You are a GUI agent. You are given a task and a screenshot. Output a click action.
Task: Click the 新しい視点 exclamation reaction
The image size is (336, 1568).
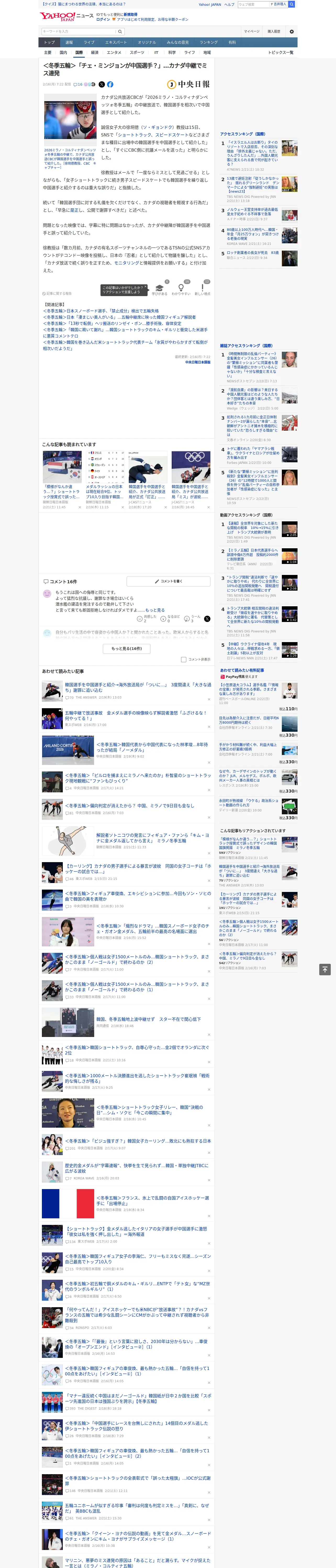point(203,289)
